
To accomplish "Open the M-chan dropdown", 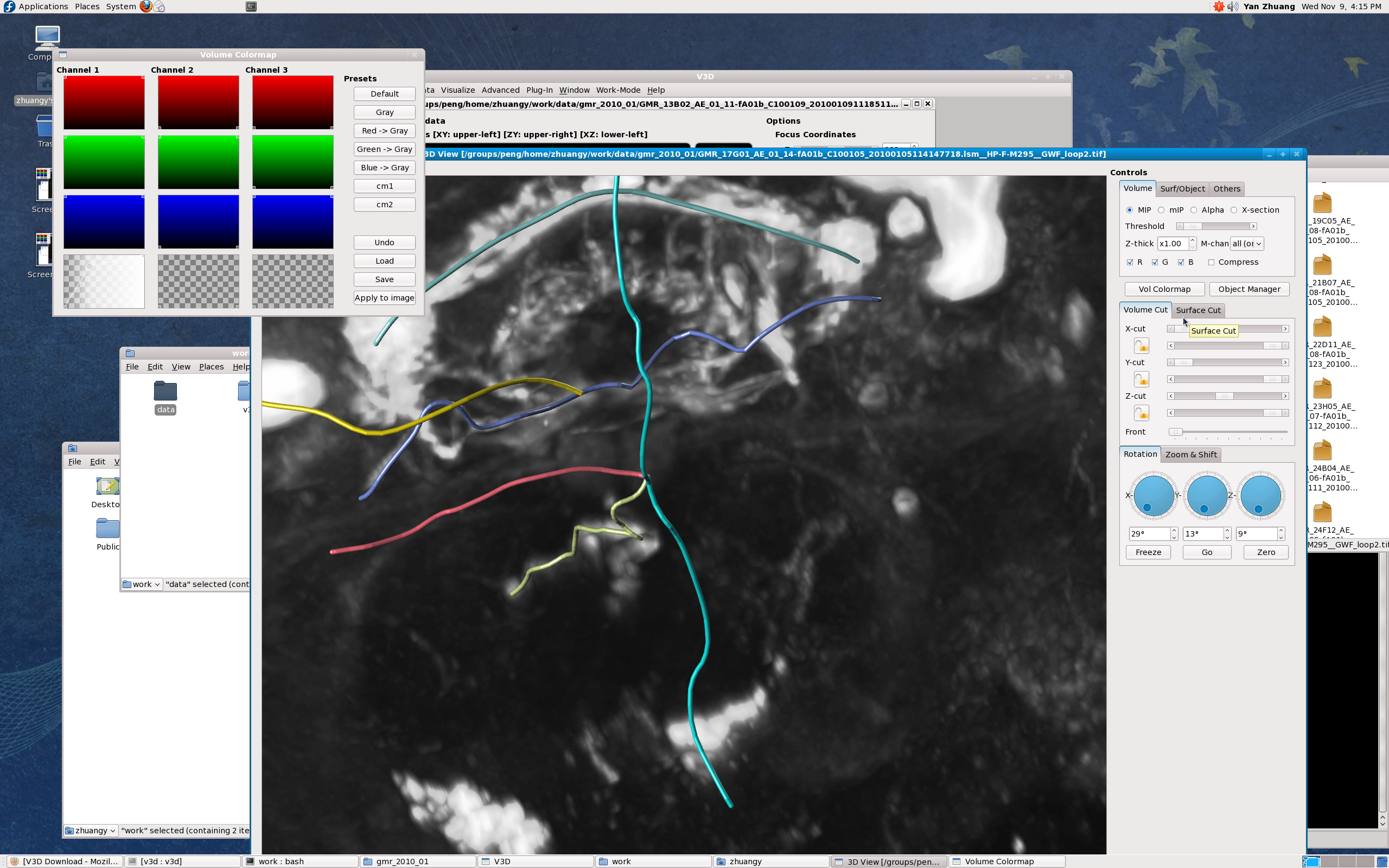I will (x=1246, y=244).
